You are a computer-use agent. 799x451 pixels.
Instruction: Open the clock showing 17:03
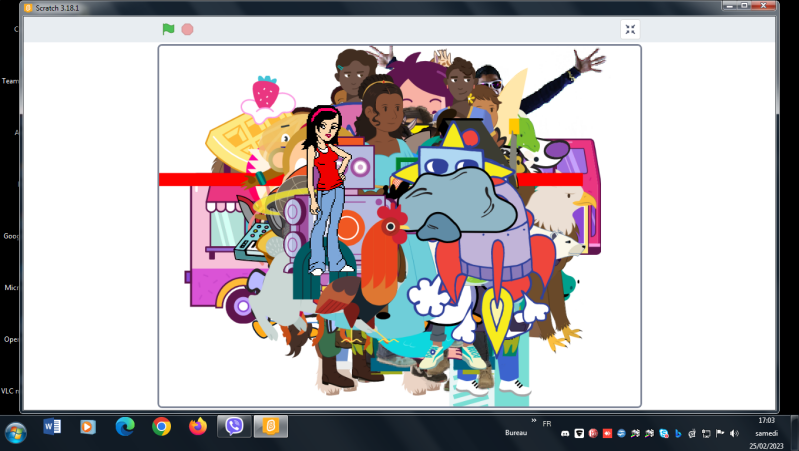click(766, 433)
